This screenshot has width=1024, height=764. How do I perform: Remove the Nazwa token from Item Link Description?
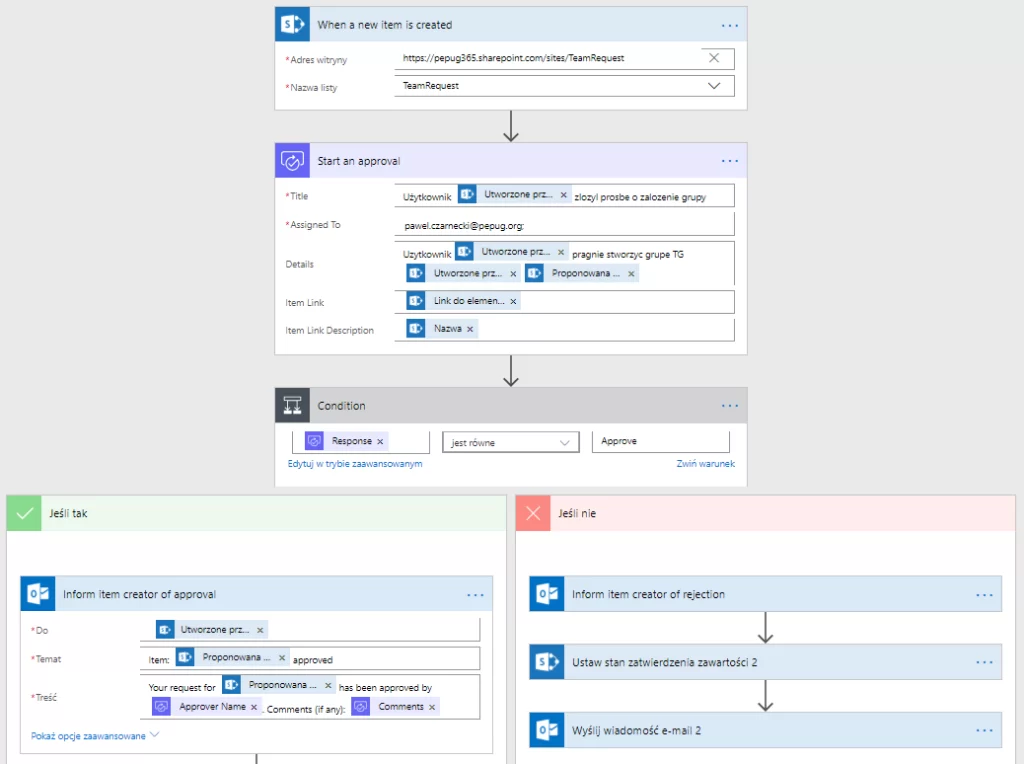coord(470,329)
